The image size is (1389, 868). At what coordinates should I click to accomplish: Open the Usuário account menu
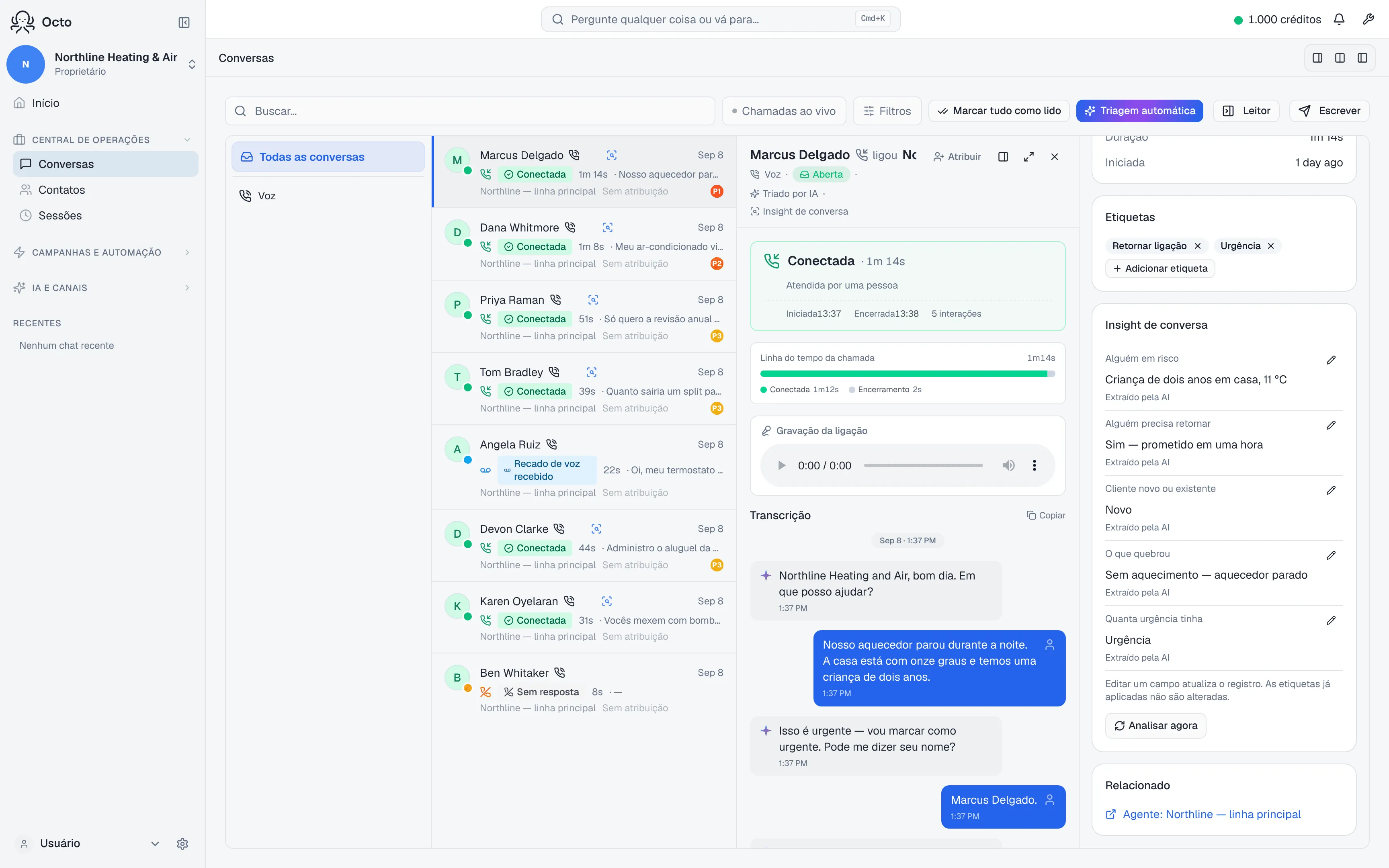[x=89, y=843]
